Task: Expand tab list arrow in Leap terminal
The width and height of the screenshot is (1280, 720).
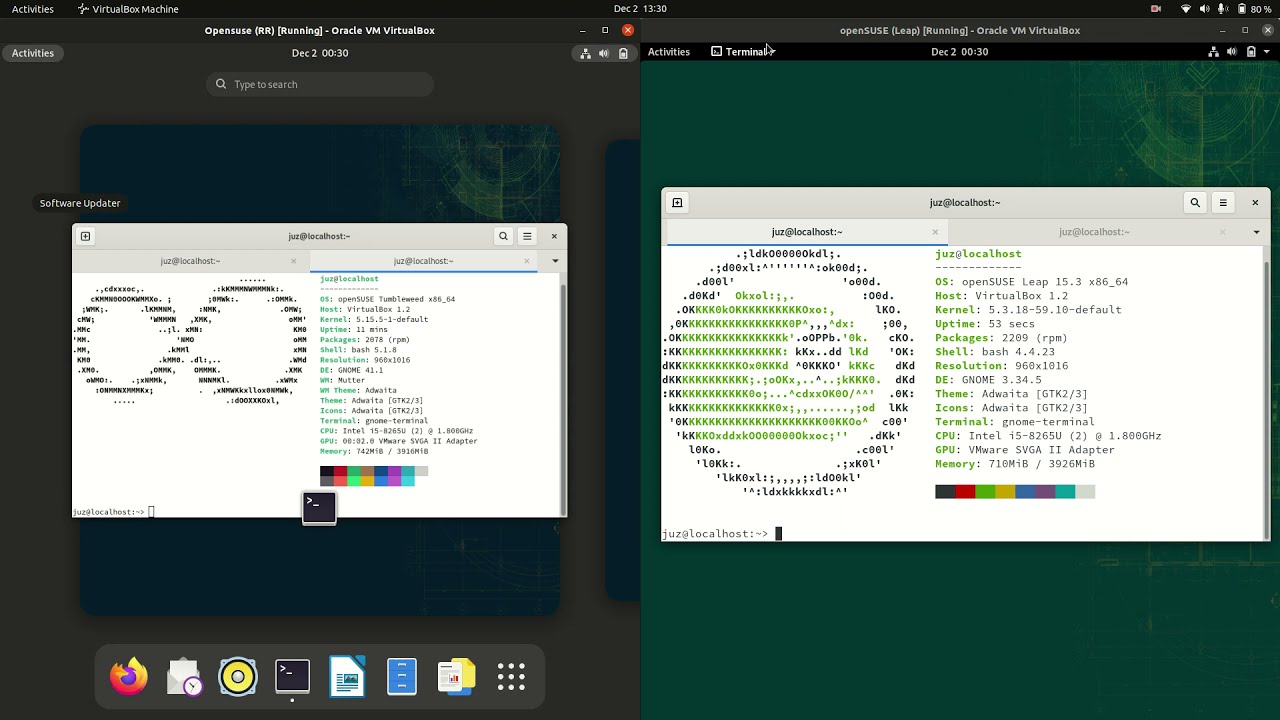Action: (x=1256, y=232)
